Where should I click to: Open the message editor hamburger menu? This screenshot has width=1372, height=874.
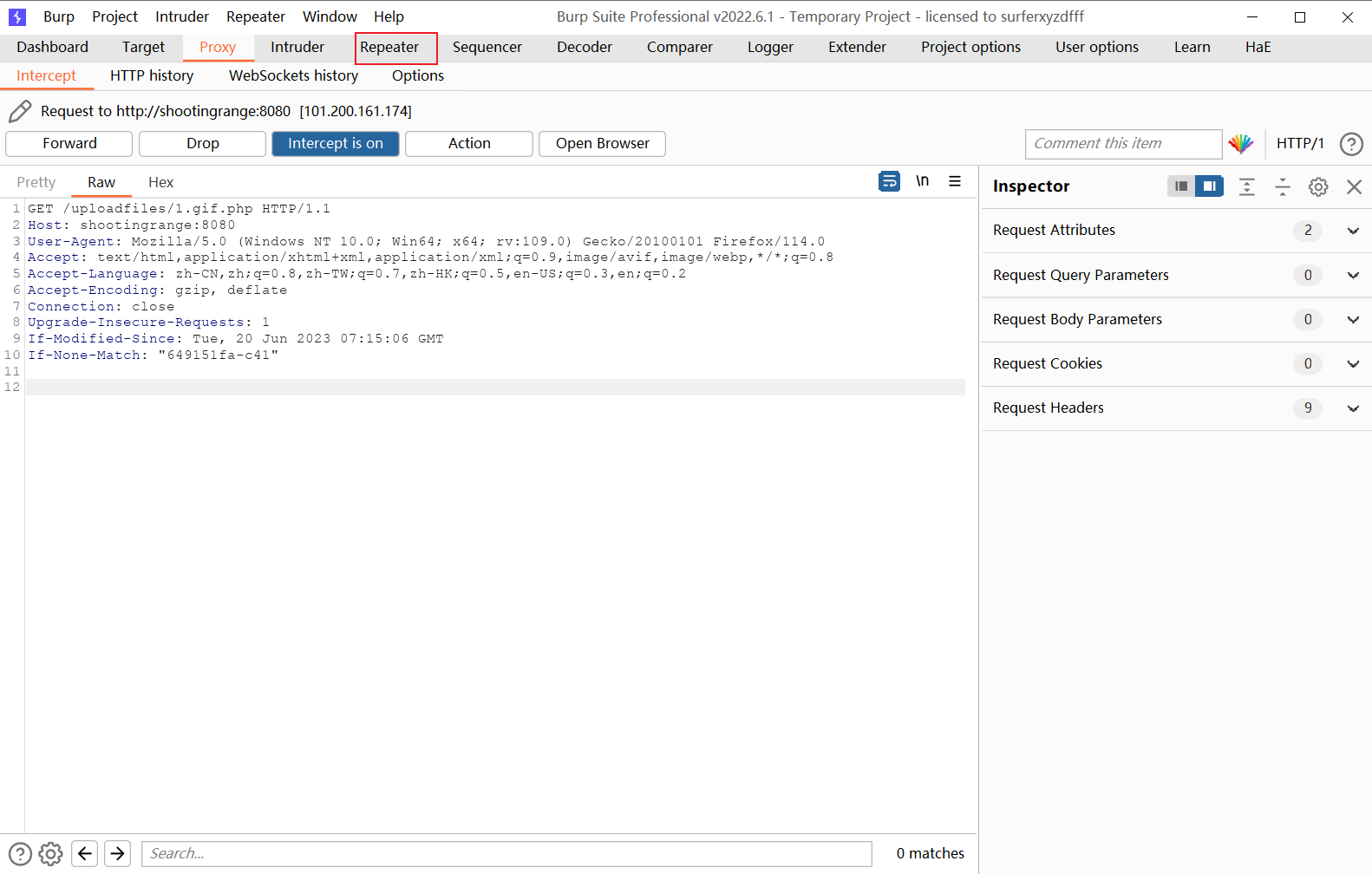(x=955, y=181)
